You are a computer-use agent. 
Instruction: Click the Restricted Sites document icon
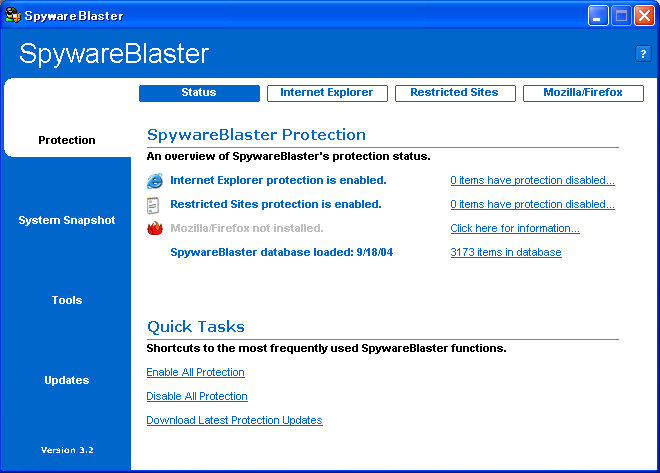pos(155,205)
